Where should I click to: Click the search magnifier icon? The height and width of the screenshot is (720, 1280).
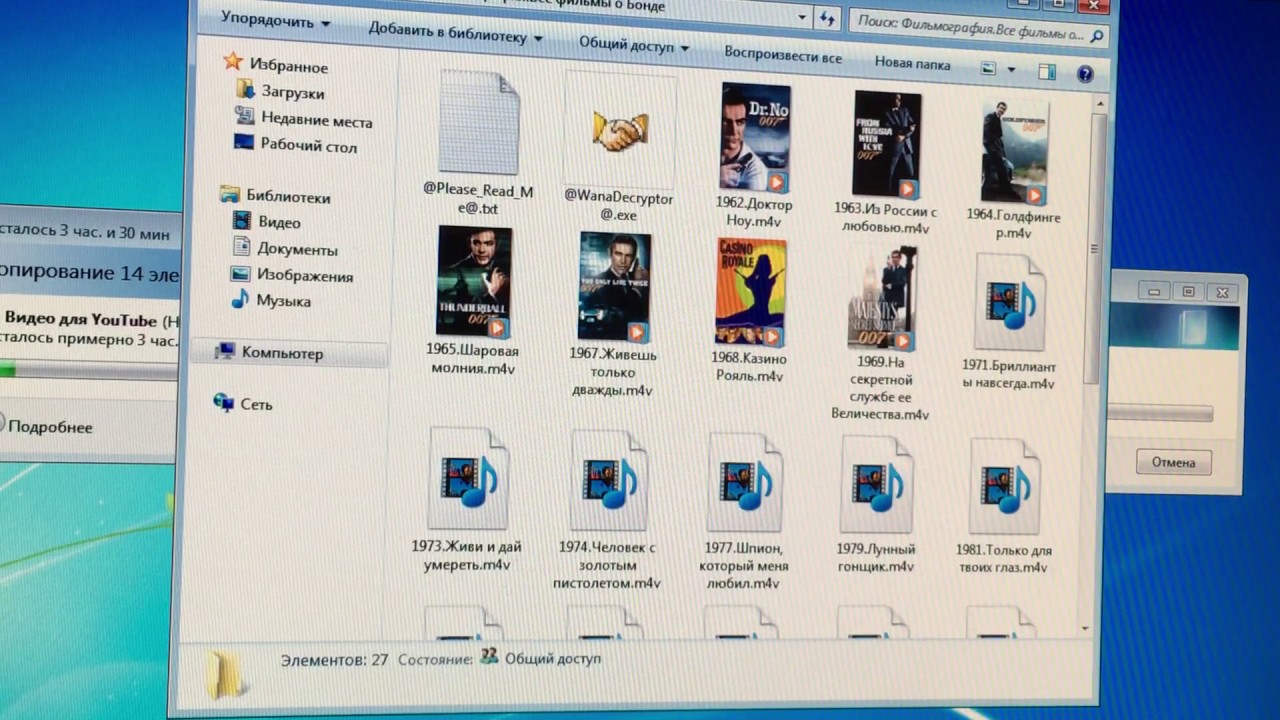point(1097,37)
